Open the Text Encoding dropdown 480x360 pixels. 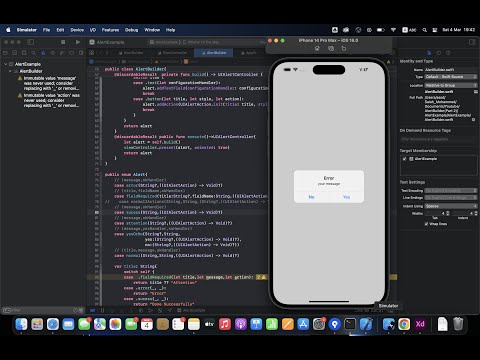click(x=451, y=190)
